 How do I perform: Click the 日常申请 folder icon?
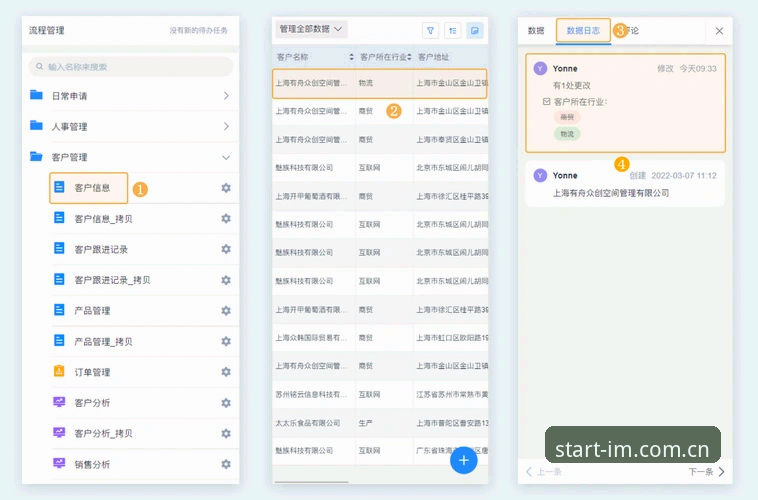pos(36,95)
